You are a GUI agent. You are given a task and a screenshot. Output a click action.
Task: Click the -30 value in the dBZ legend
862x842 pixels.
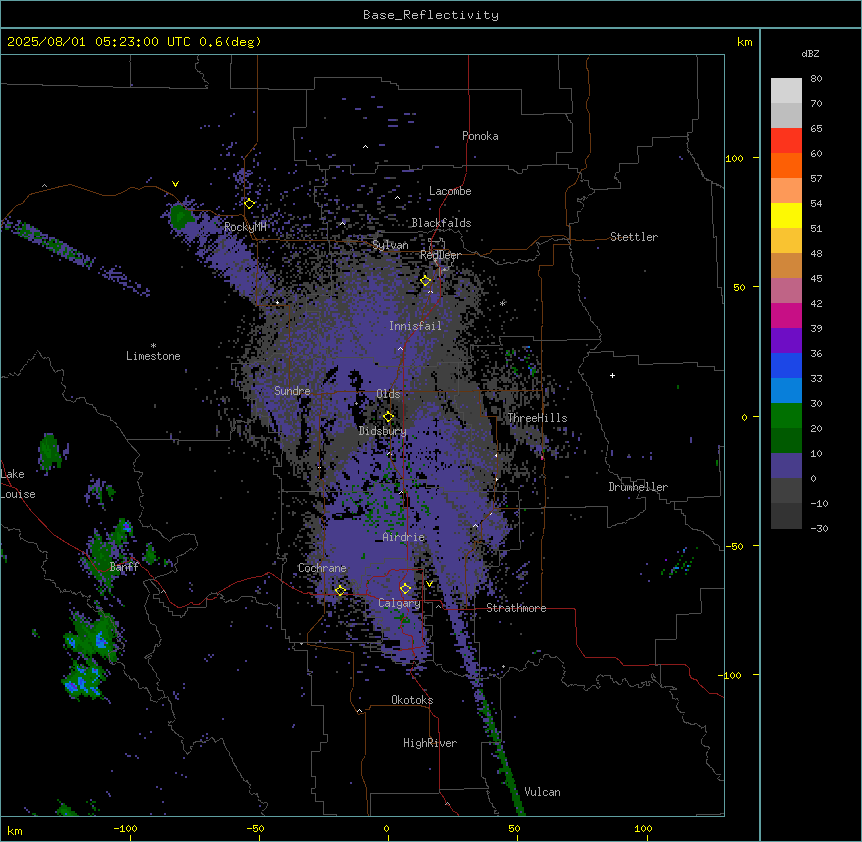tap(819, 528)
